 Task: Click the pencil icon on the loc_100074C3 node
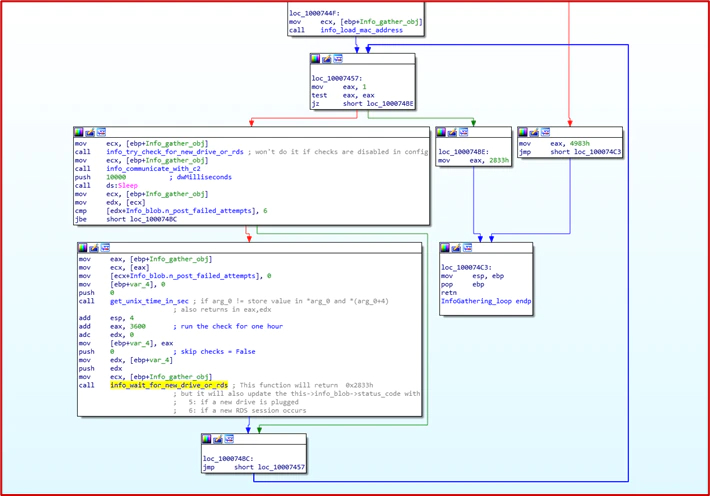(456, 247)
